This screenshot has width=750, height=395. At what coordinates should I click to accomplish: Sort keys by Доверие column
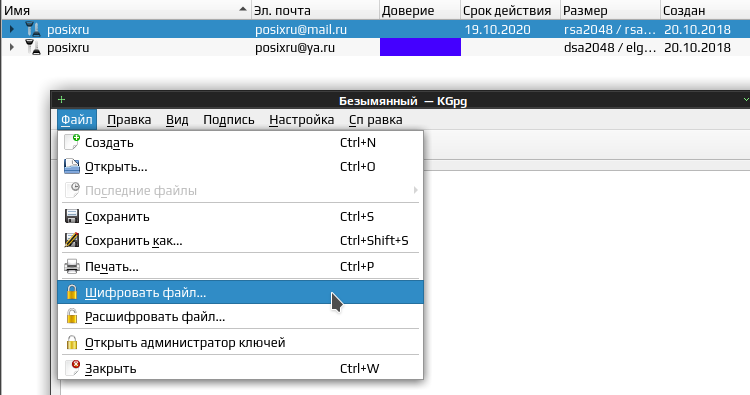click(x=419, y=11)
